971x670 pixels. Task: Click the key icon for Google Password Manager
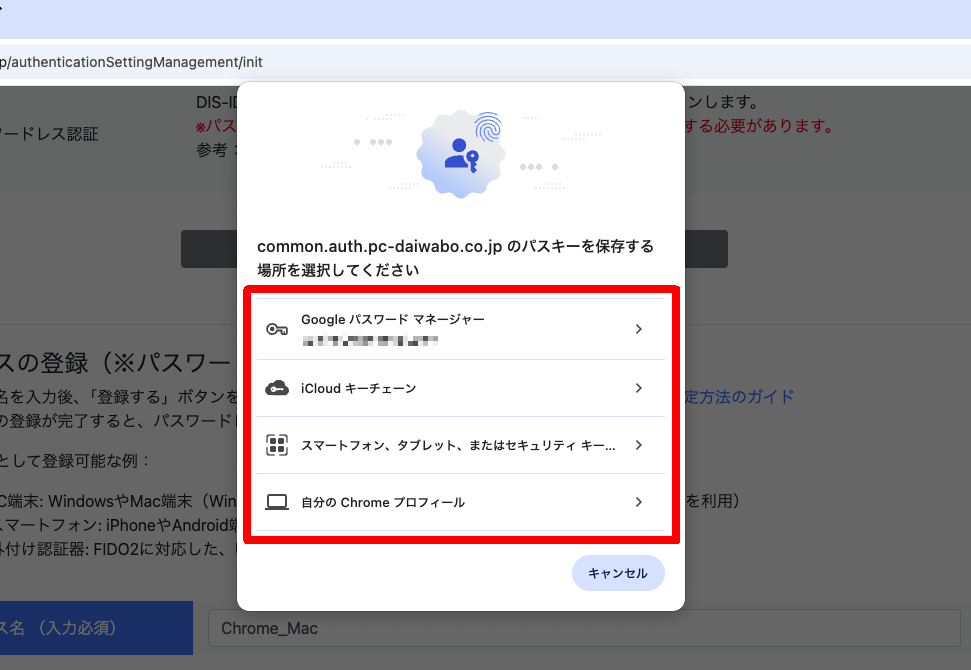277,330
